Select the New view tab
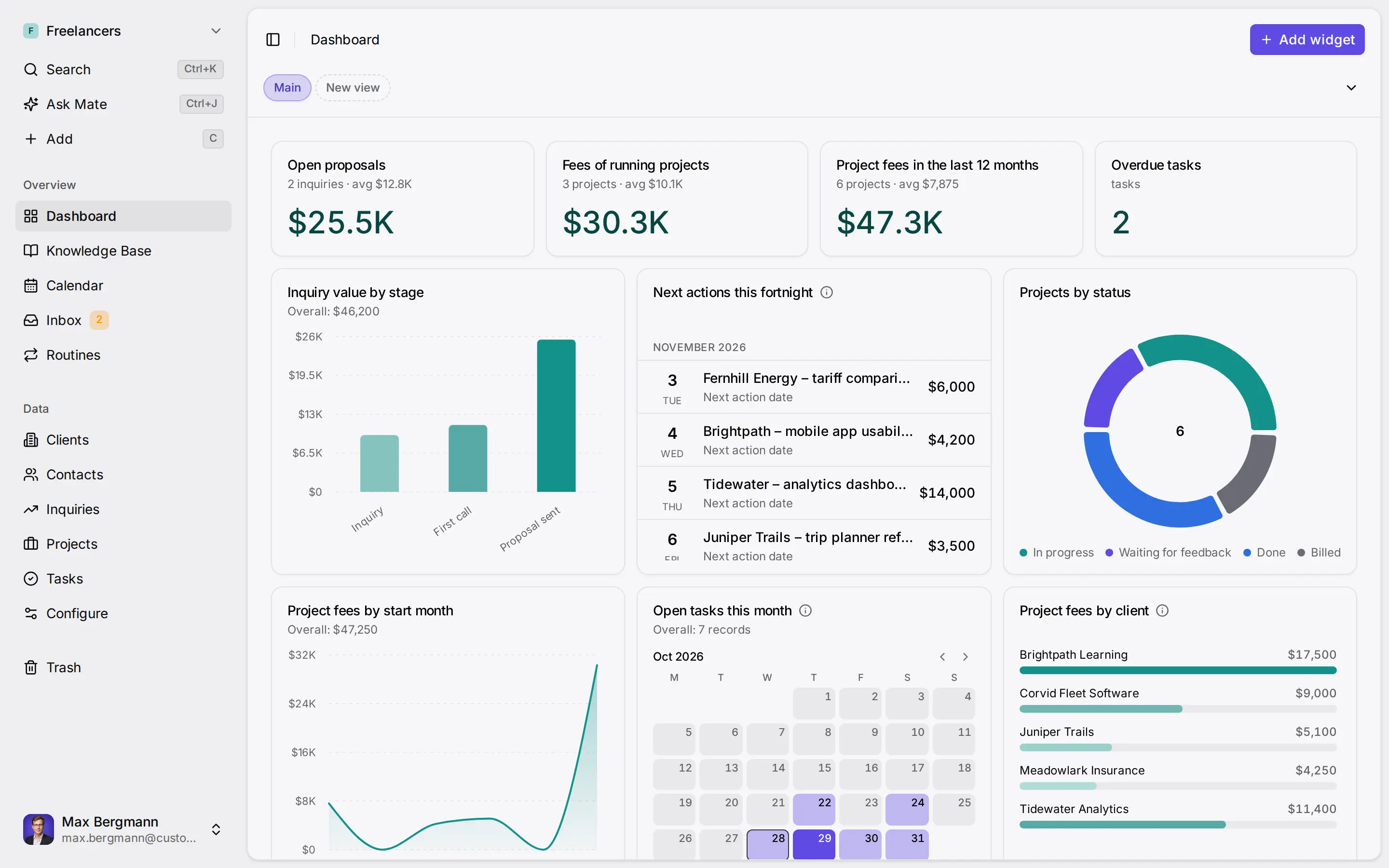Viewport: 1389px width, 868px height. [353, 88]
